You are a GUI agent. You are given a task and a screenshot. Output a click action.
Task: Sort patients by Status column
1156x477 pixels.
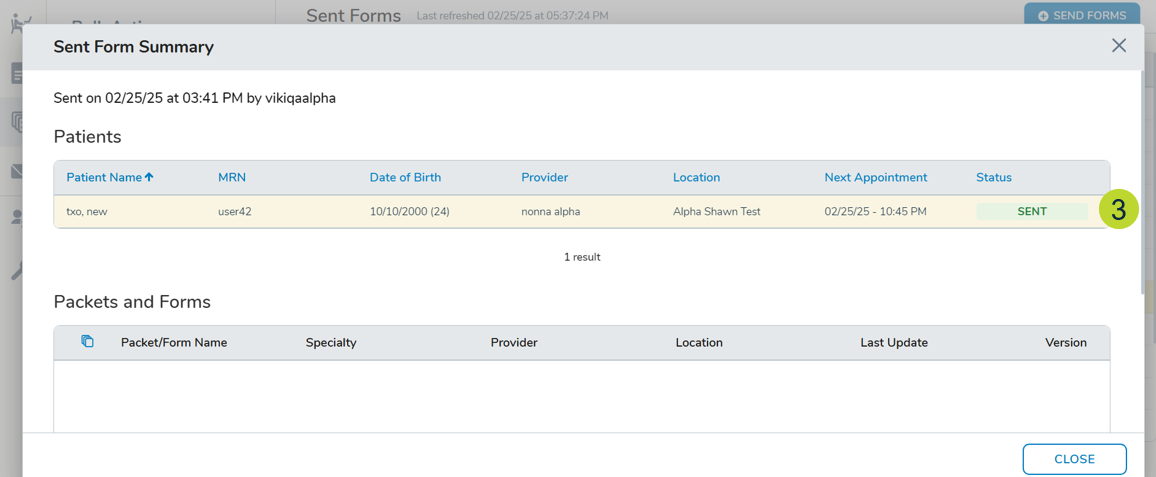tap(993, 178)
